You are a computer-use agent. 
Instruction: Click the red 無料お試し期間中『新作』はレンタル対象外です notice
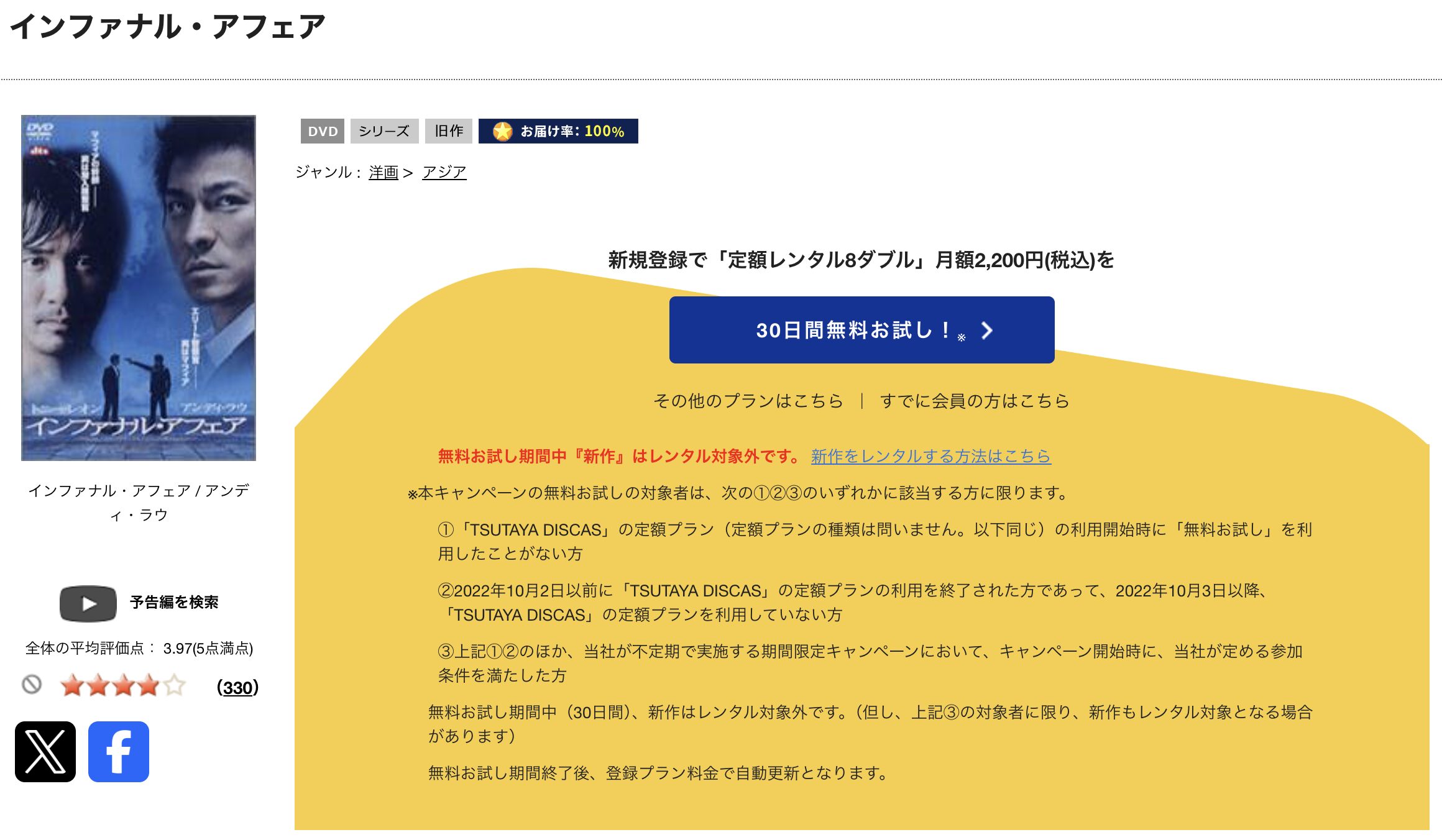tap(620, 456)
